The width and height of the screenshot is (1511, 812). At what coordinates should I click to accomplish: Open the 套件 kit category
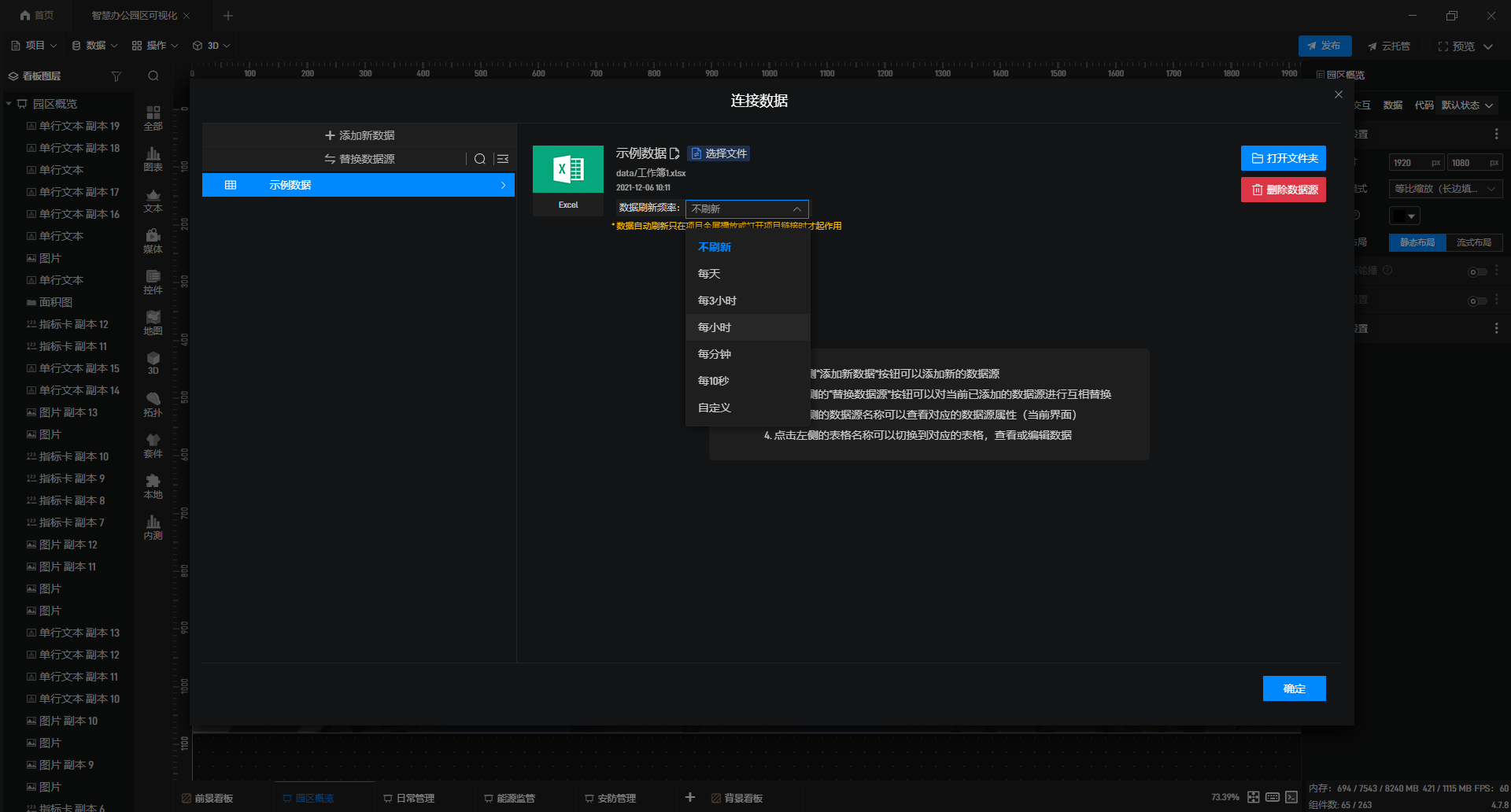tap(153, 446)
